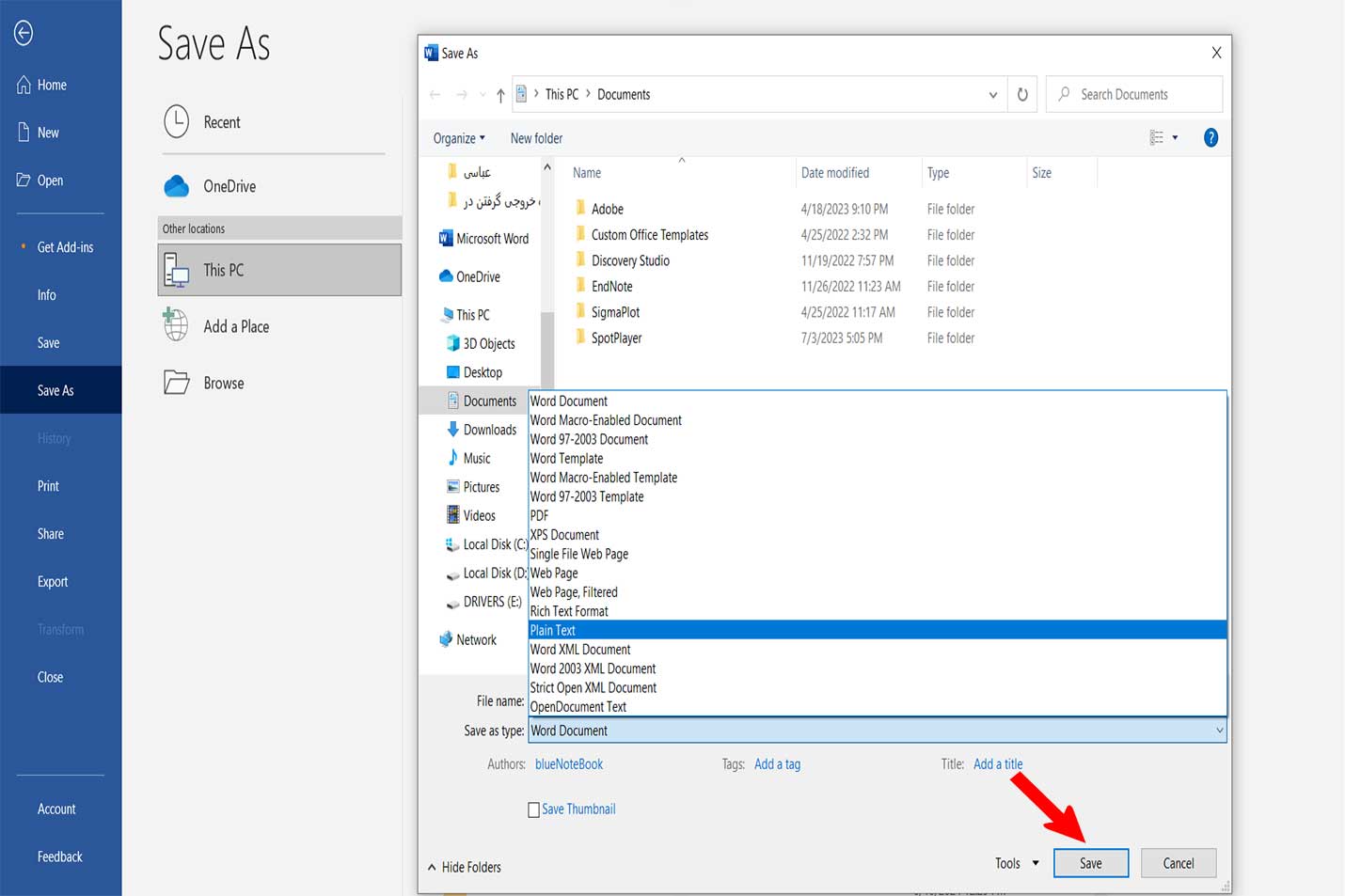Click the Add a Place globe icon
Screen dimensions: 1345x896
pos(176,325)
